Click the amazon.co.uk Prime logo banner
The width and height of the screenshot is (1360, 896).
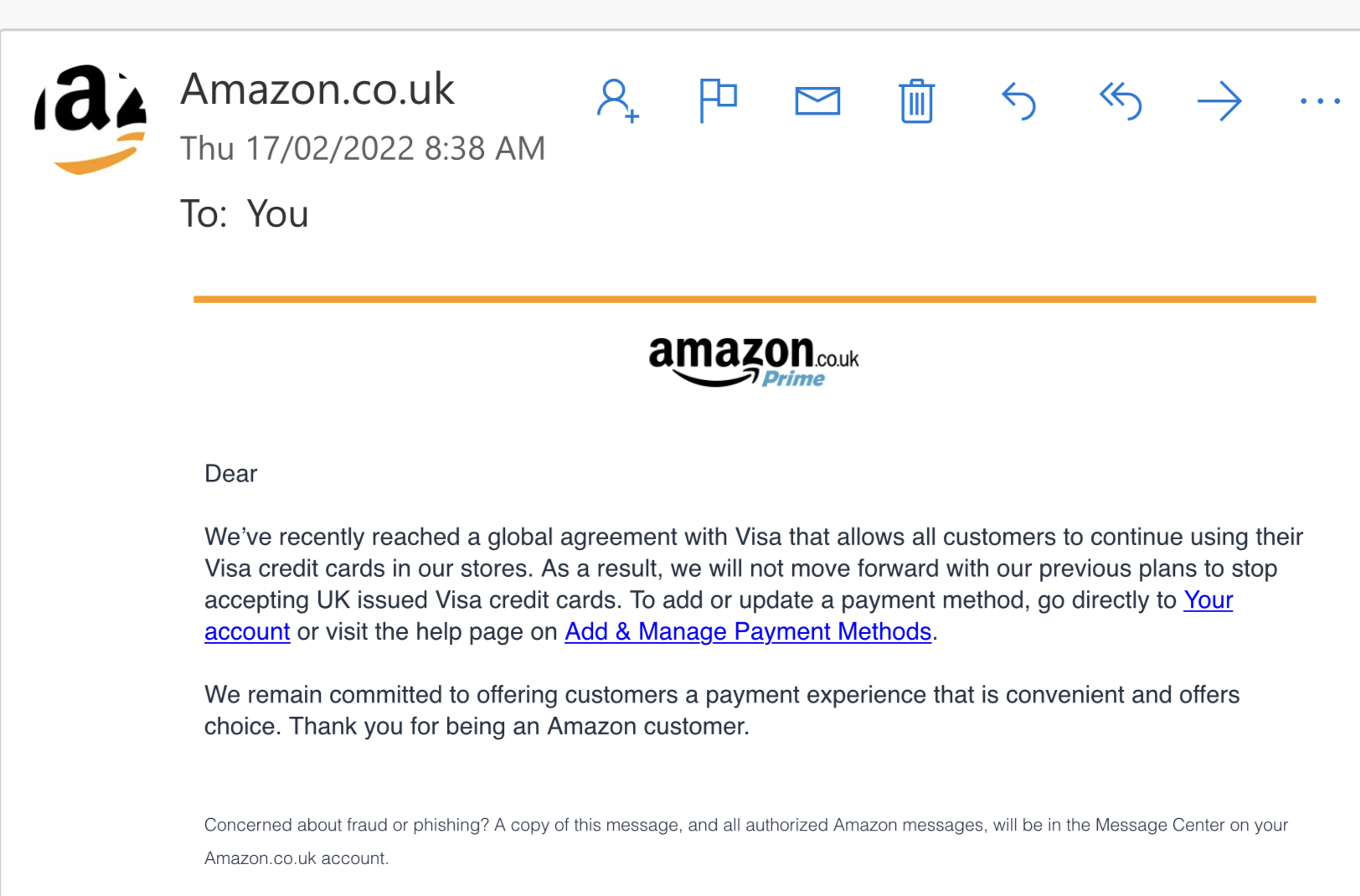click(754, 361)
